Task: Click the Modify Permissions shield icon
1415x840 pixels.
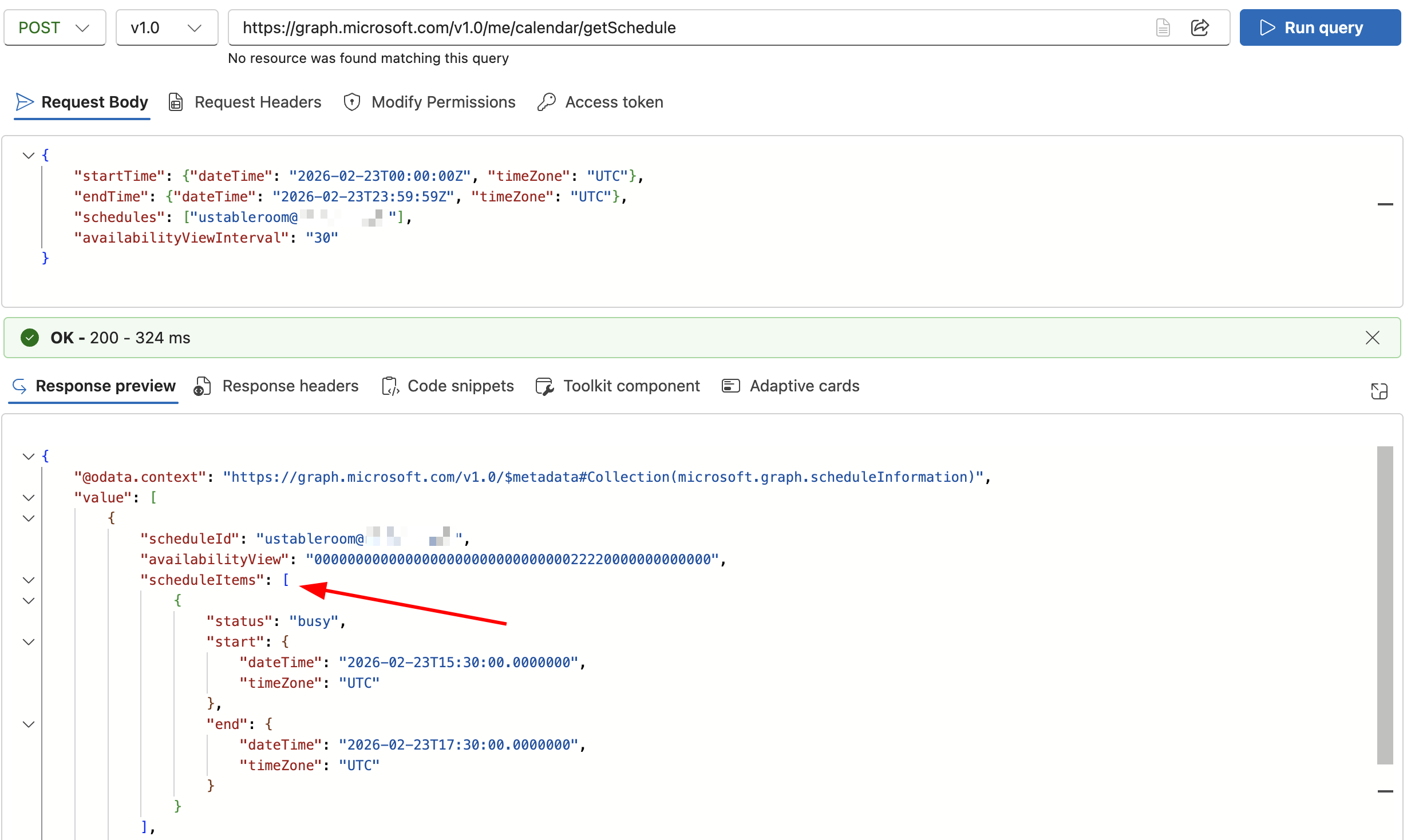Action: click(x=351, y=102)
